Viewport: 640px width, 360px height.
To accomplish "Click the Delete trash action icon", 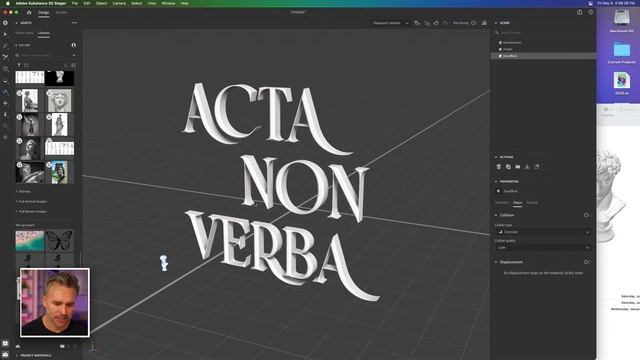I will pyautogui.click(x=498, y=167).
